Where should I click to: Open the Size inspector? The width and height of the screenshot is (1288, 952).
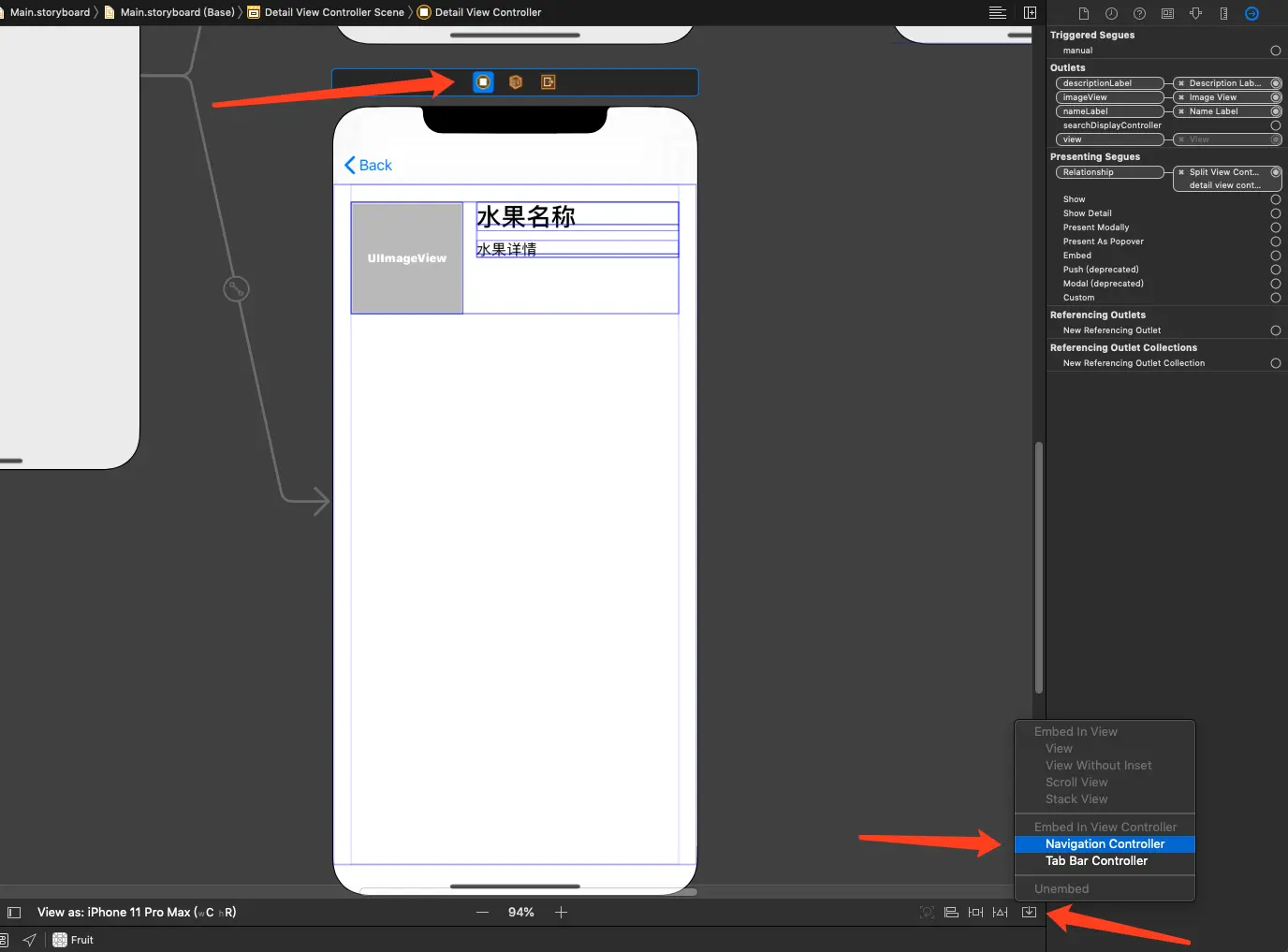point(1223,13)
